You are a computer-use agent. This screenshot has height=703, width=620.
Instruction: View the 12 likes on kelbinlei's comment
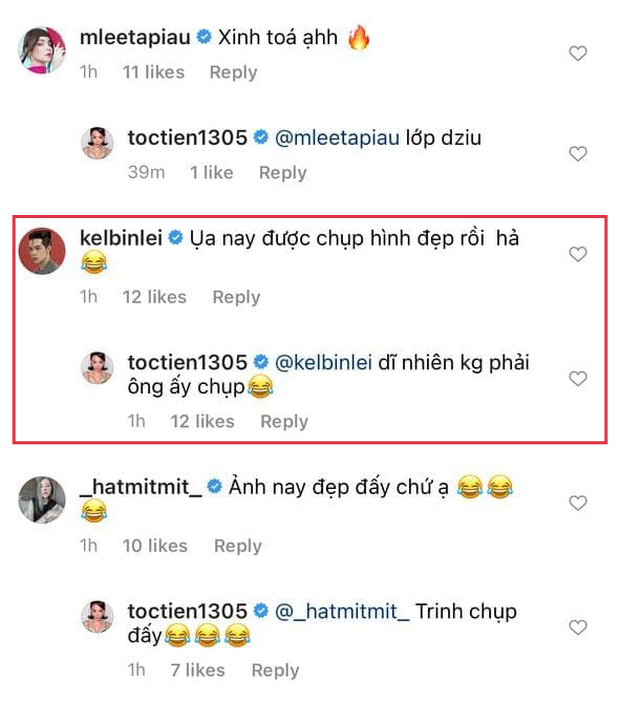click(154, 297)
